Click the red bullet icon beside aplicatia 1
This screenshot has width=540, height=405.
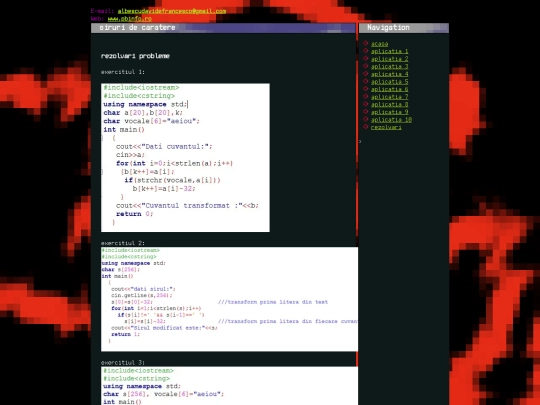pos(365,51)
